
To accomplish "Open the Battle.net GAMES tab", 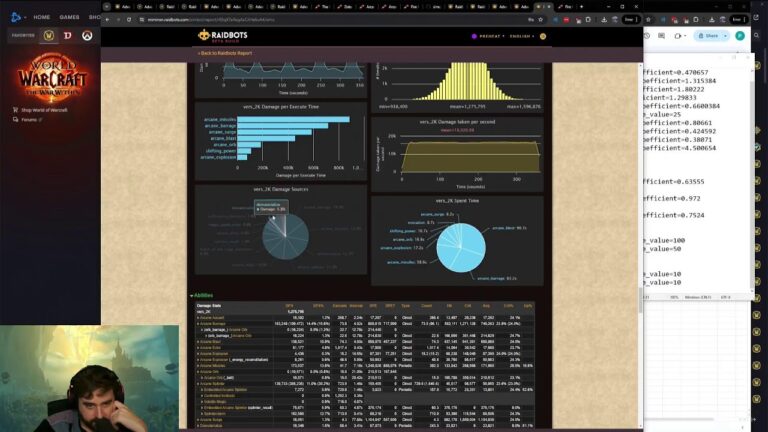I will pyautogui.click(x=70, y=17).
